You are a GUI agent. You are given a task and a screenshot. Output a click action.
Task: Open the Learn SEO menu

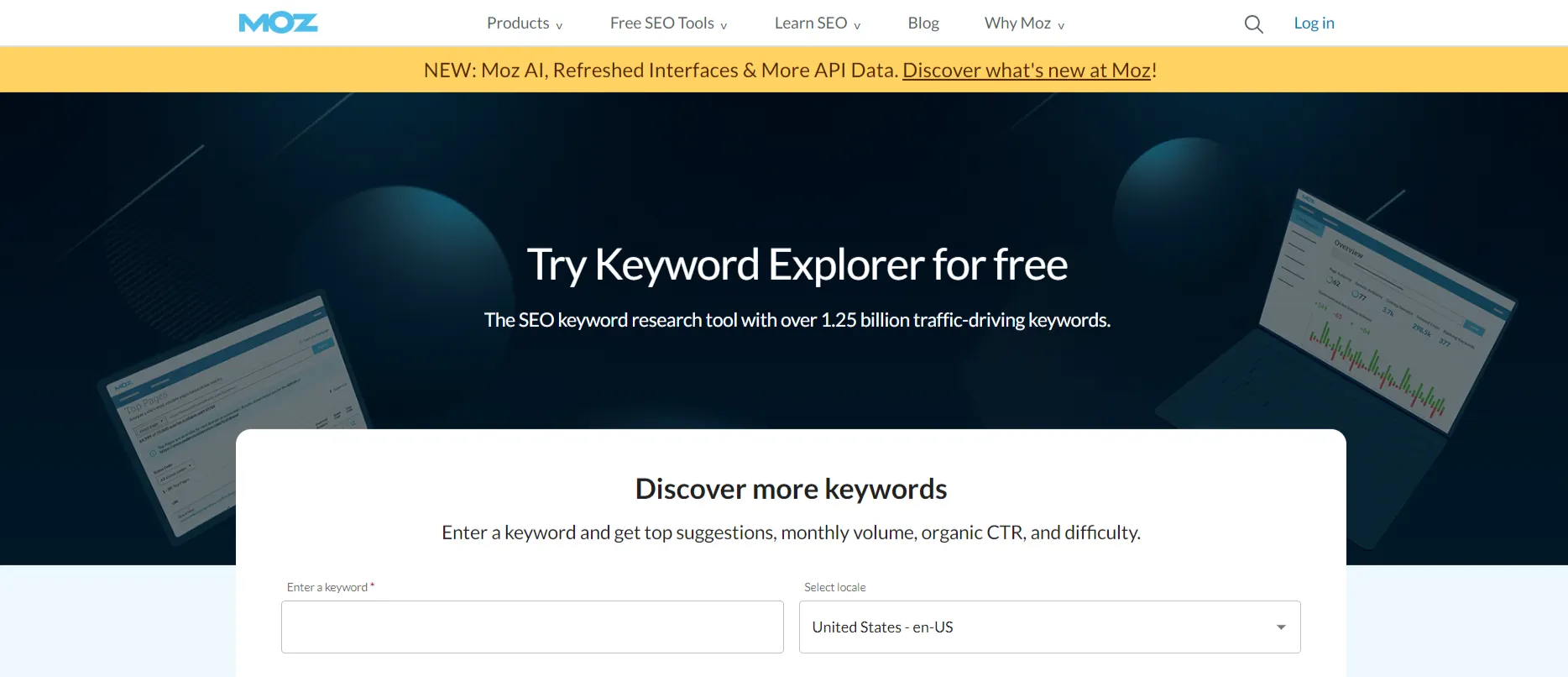coord(818,24)
